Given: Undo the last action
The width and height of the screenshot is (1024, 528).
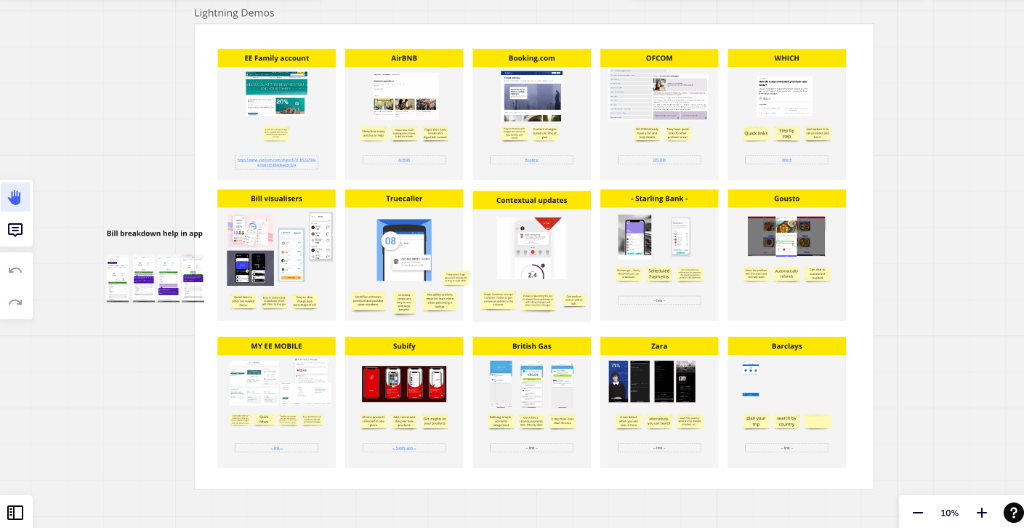Looking at the screenshot, I should pyautogui.click(x=16, y=270).
